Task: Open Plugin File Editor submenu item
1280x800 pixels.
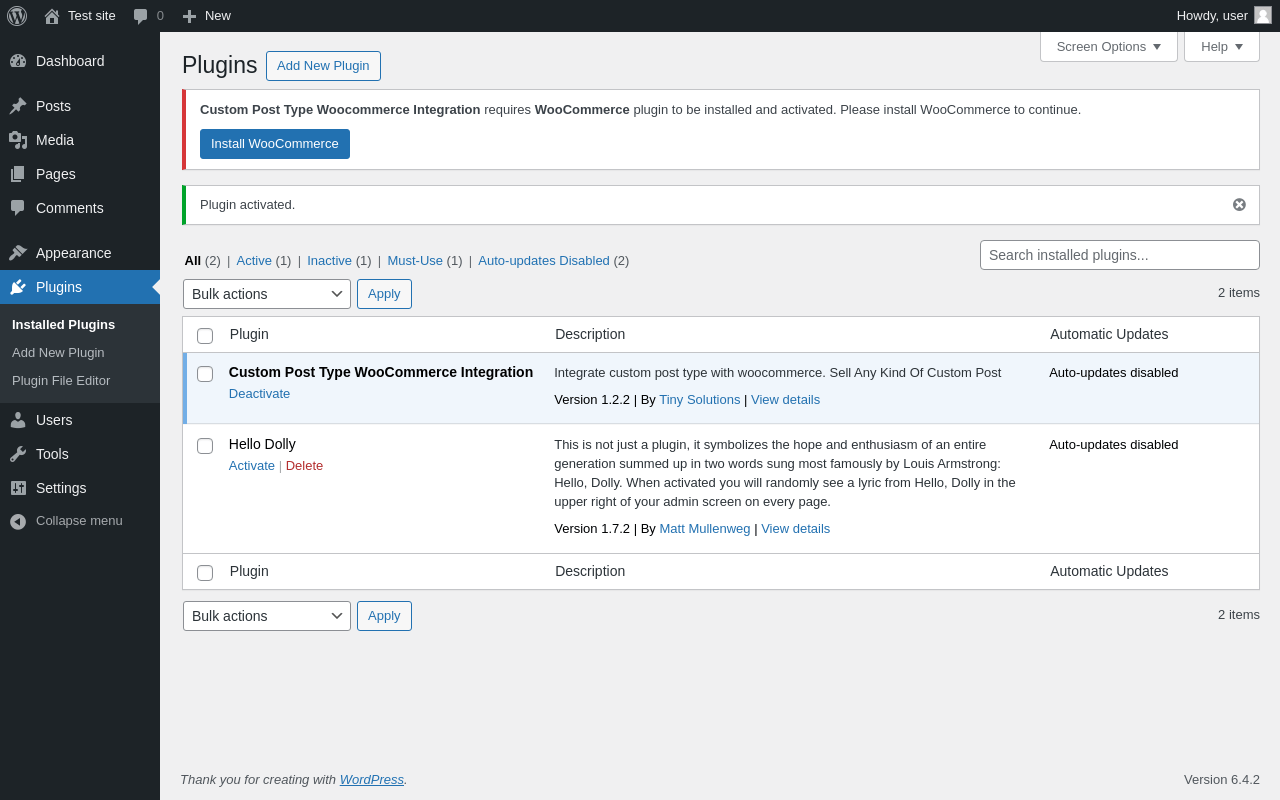Action: tap(61, 381)
